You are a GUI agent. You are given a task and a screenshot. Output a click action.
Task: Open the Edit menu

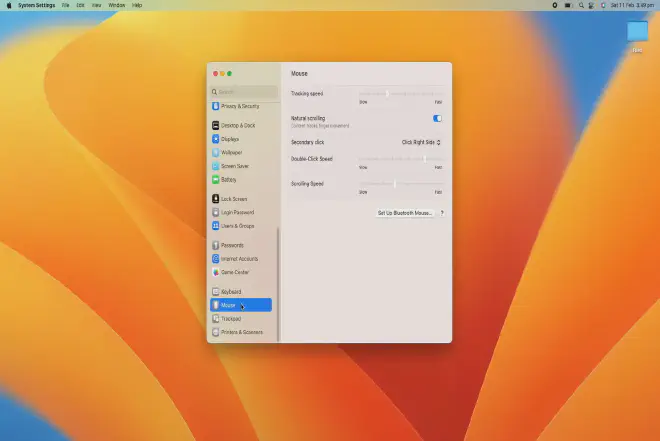pyautogui.click(x=80, y=5)
